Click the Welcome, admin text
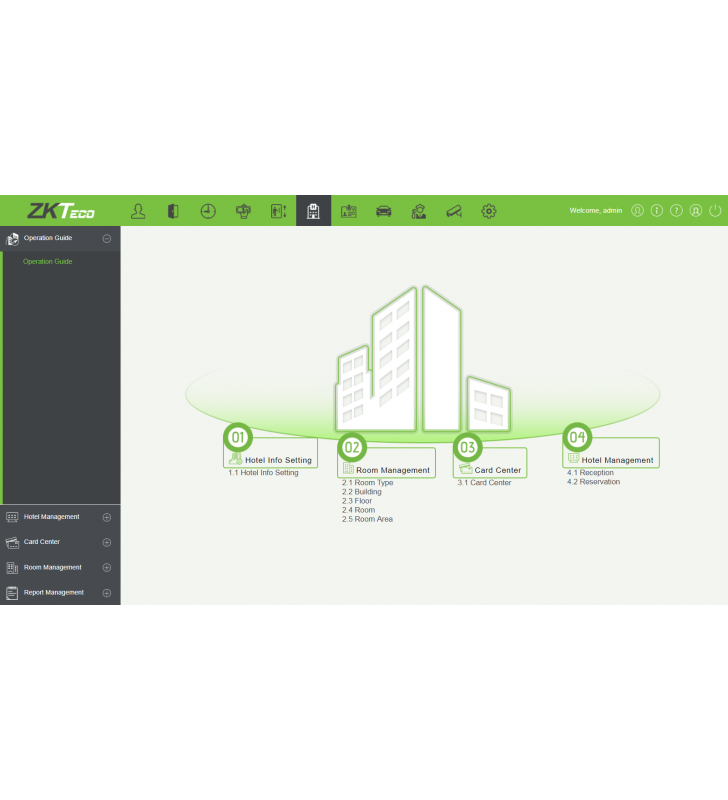The height and width of the screenshot is (800, 728). [x=596, y=210]
